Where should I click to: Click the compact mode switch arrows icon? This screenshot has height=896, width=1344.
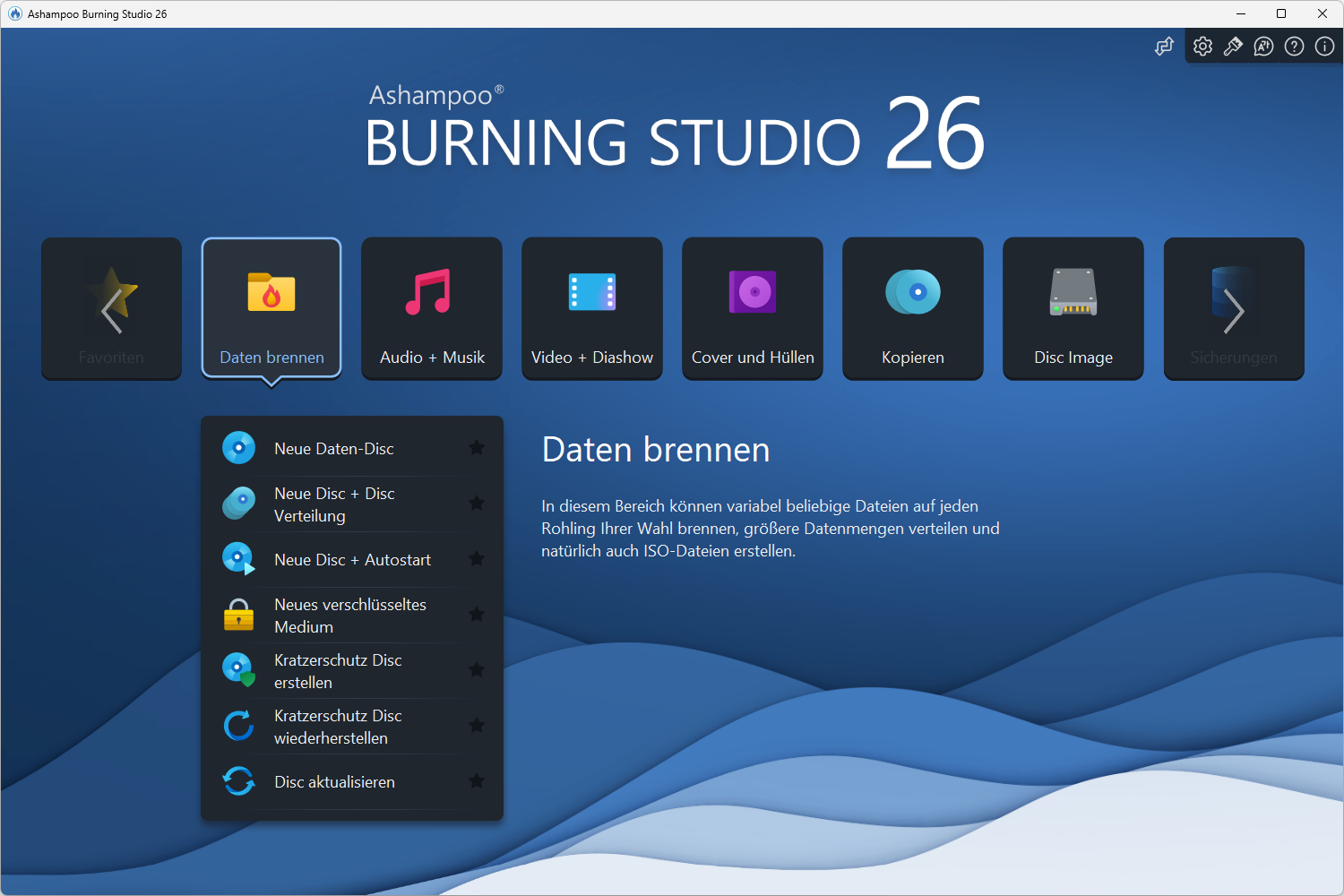click(1164, 47)
